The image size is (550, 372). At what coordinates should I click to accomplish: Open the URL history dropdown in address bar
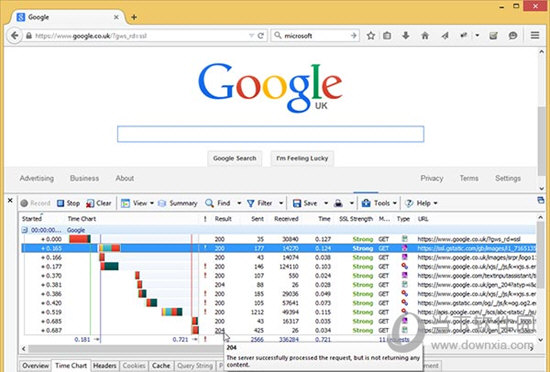point(251,35)
